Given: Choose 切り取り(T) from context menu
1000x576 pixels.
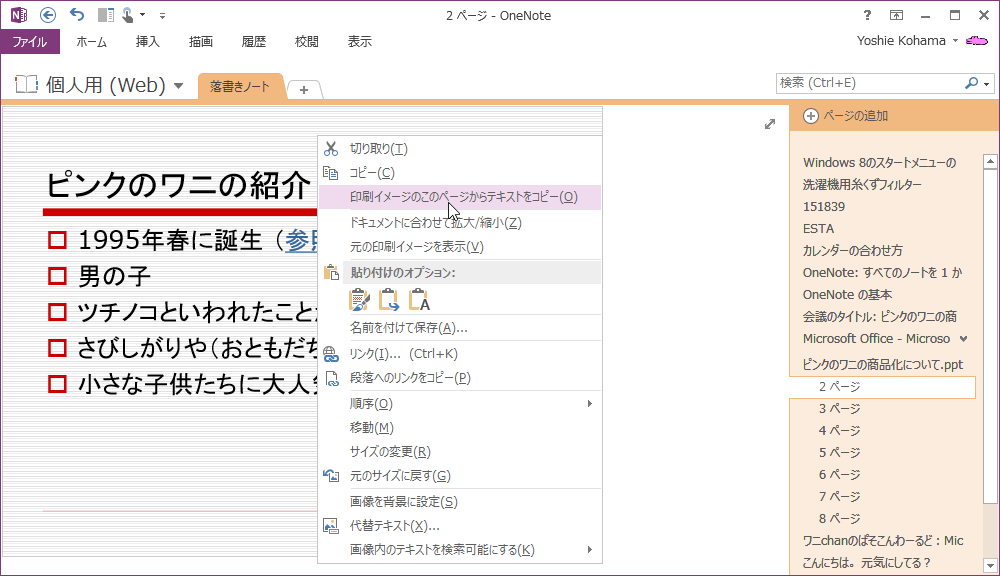Looking at the screenshot, I should pyautogui.click(x=459, y=149).
